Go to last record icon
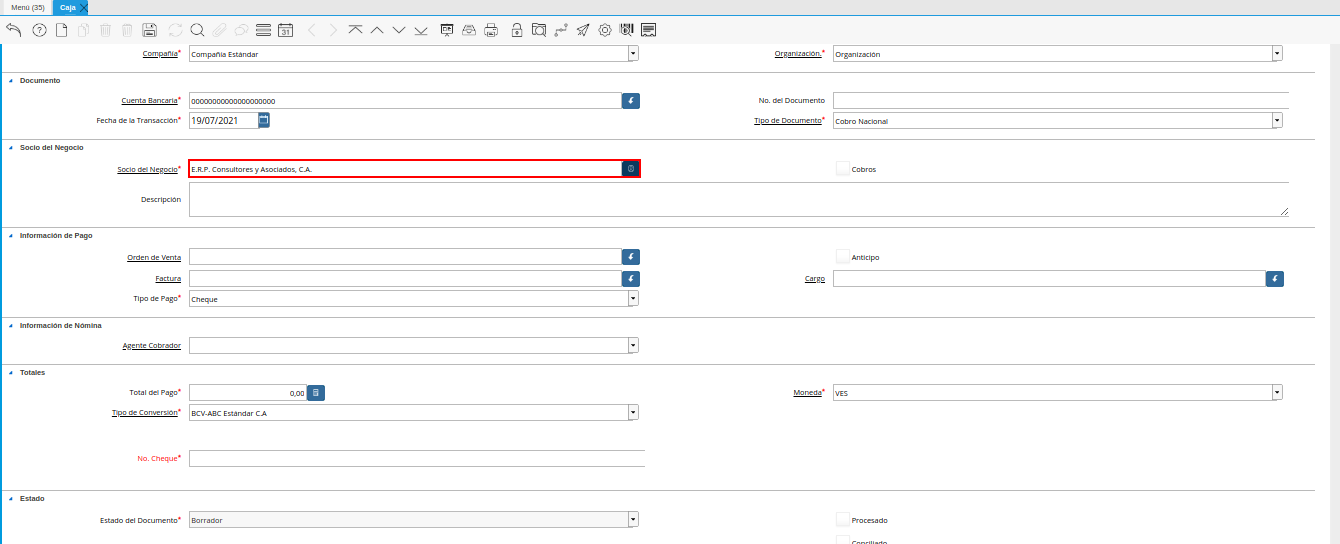The height and width of the screenshot is (544, 1340). pyautogui.click(x=421, y=30)
